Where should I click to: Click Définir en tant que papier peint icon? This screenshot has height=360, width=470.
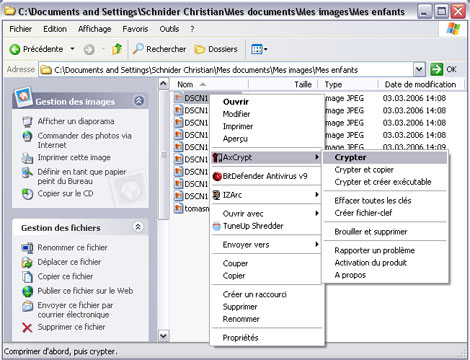click(x=27, y=172)
